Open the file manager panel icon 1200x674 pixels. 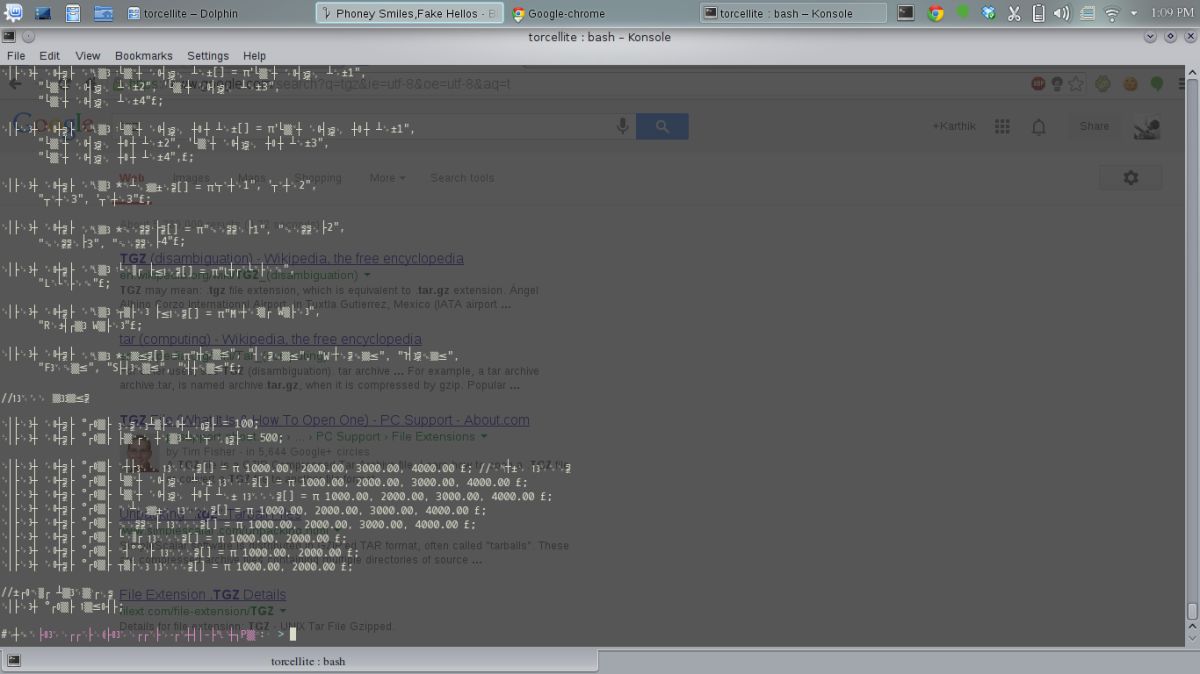(103, 13)
